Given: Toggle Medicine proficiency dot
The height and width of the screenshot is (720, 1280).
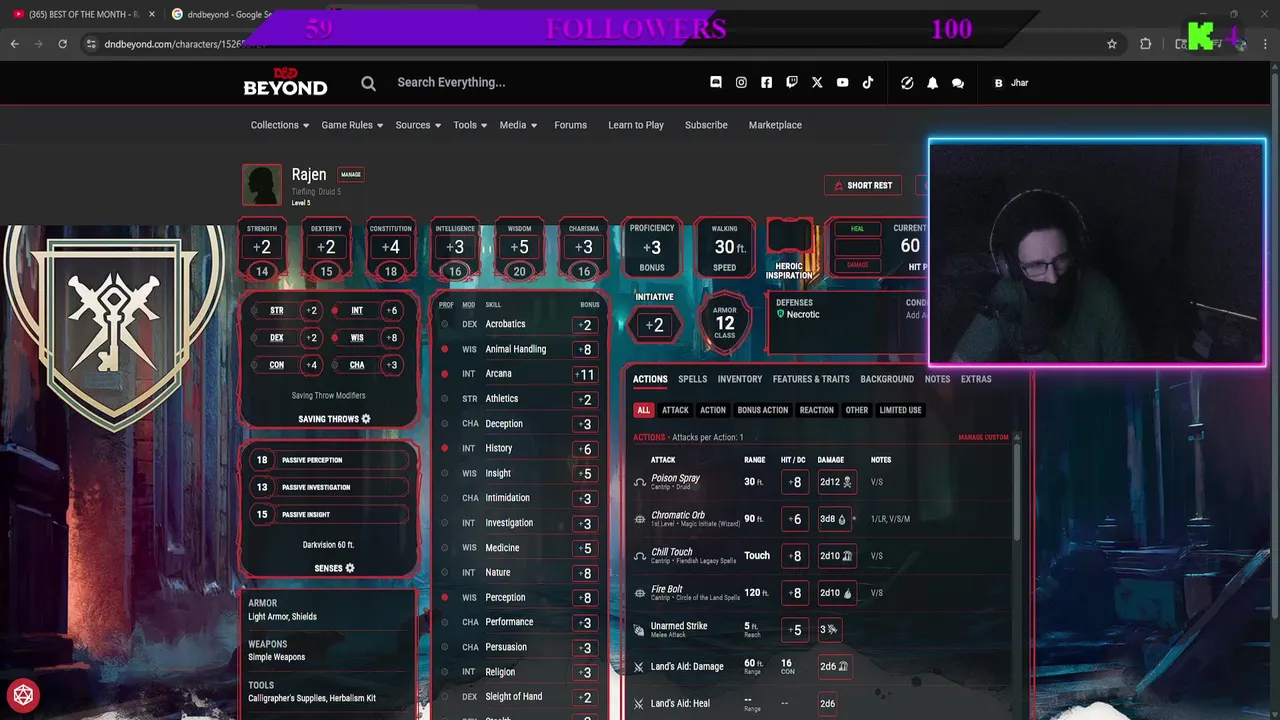Looking at the screenshot, I should (445, 548).
